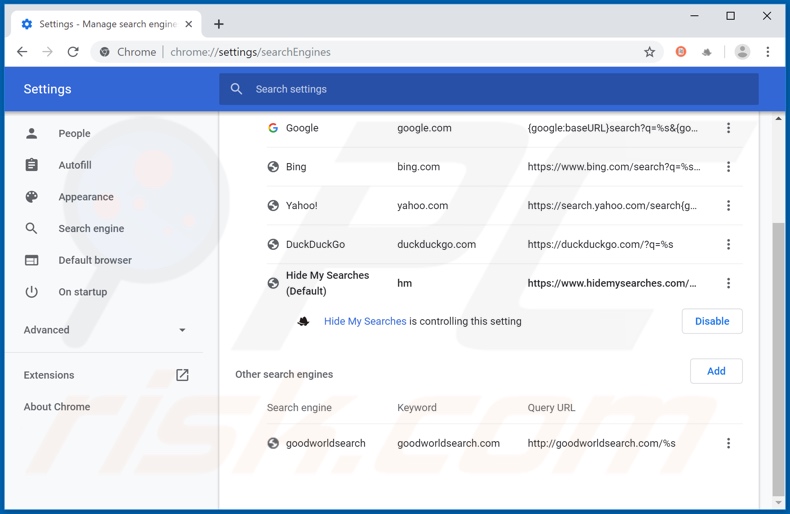790x514 pixels.
Task: Close the Settings tab
Action: (188, 24)
